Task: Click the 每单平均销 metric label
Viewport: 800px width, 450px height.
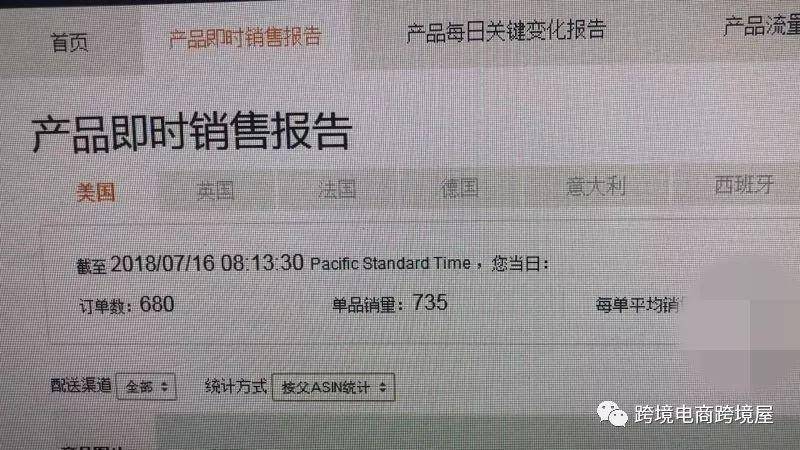Action: pyautogui.click(x=637, y=305)
